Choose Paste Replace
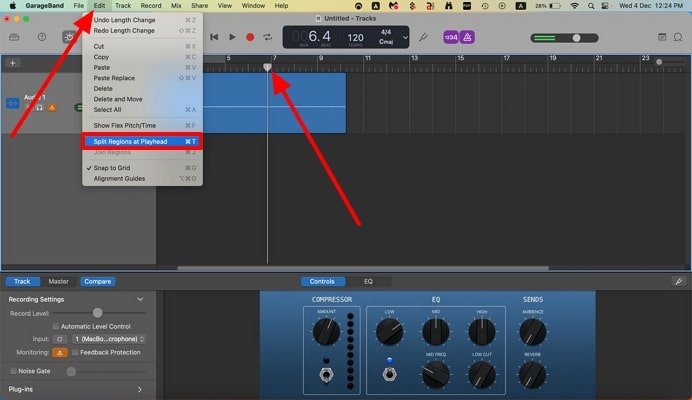Image resolution: width=692 pixels, height=400 pixels. [142, 78]
